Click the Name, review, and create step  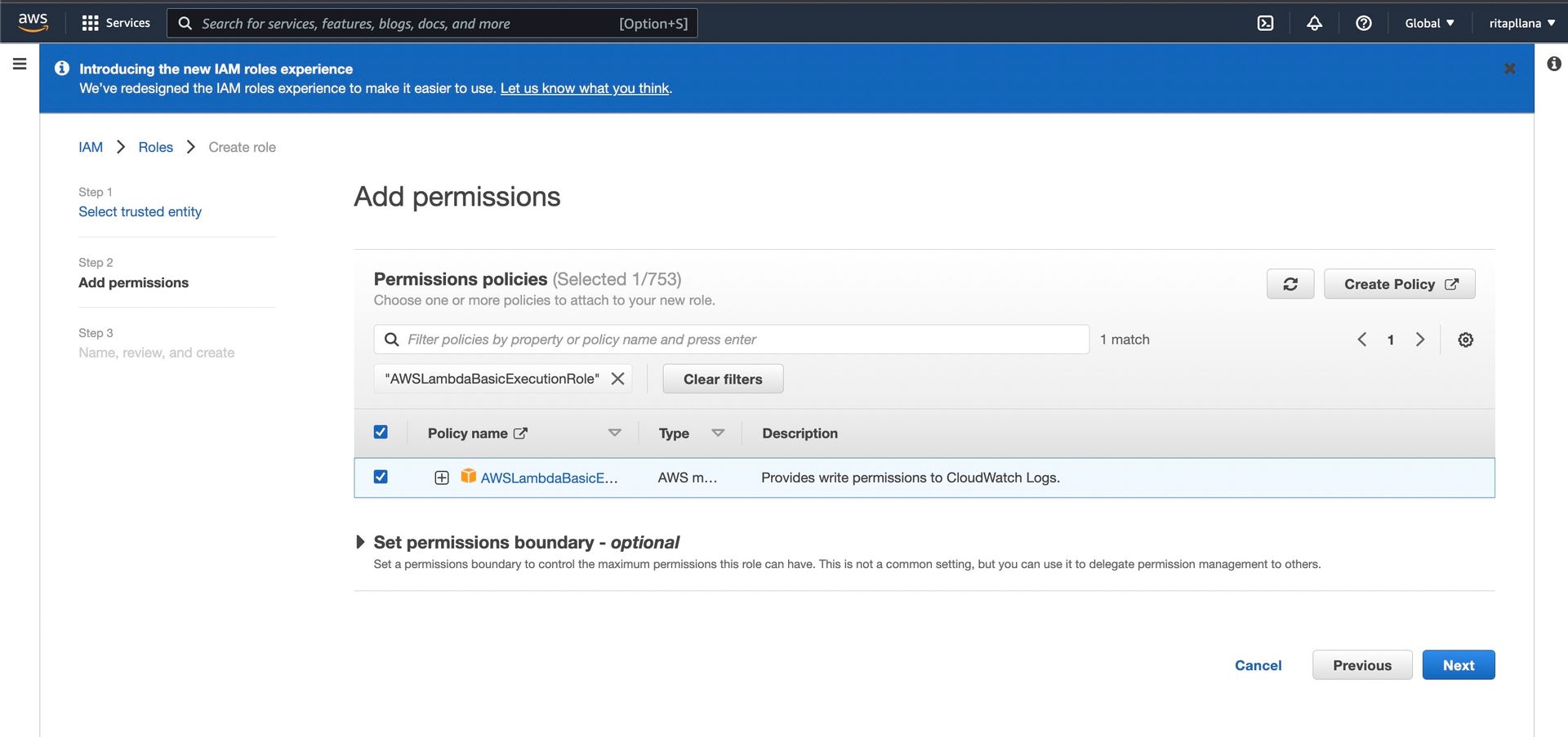[157, 353]
